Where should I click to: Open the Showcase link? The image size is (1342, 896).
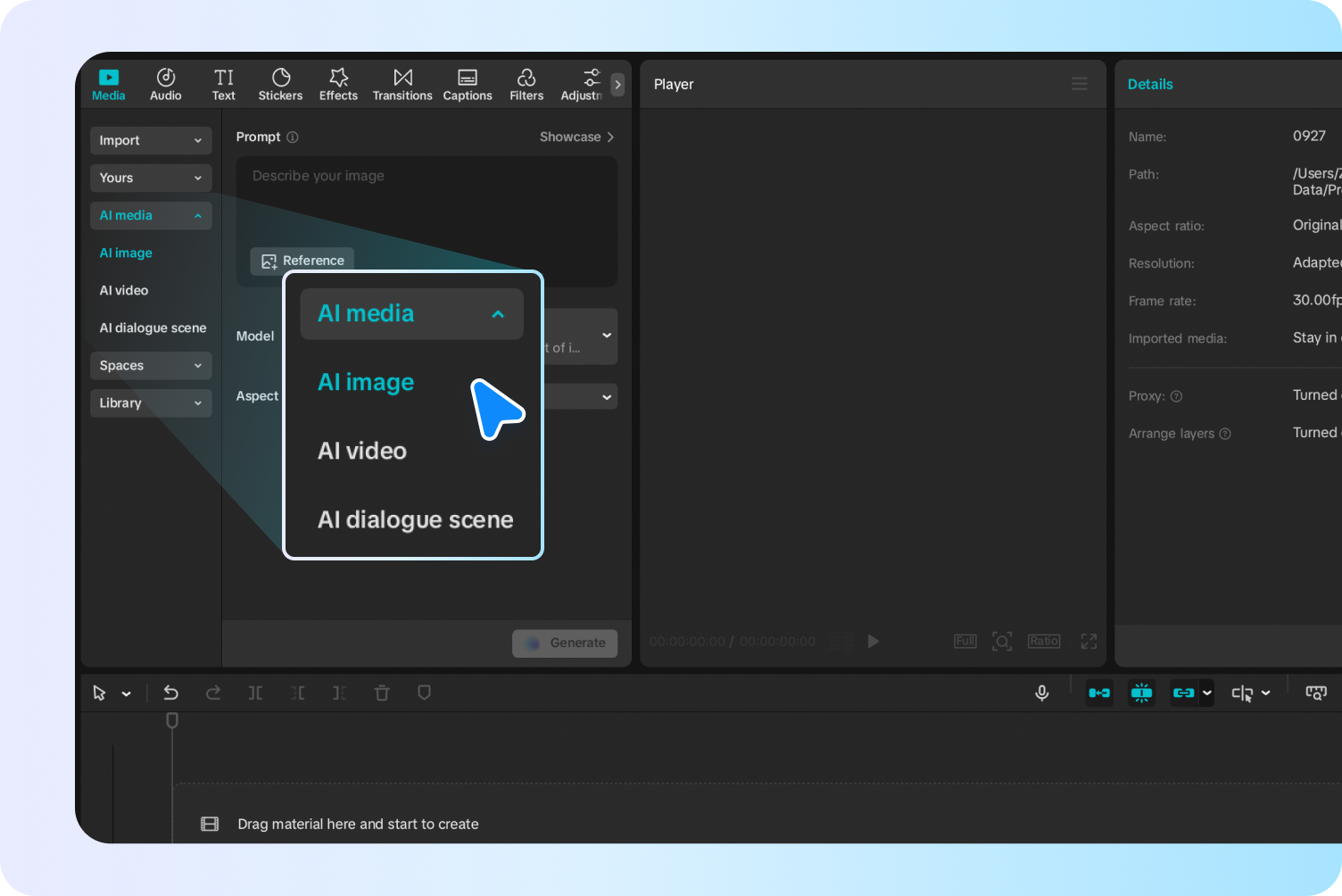click(576, 137)
